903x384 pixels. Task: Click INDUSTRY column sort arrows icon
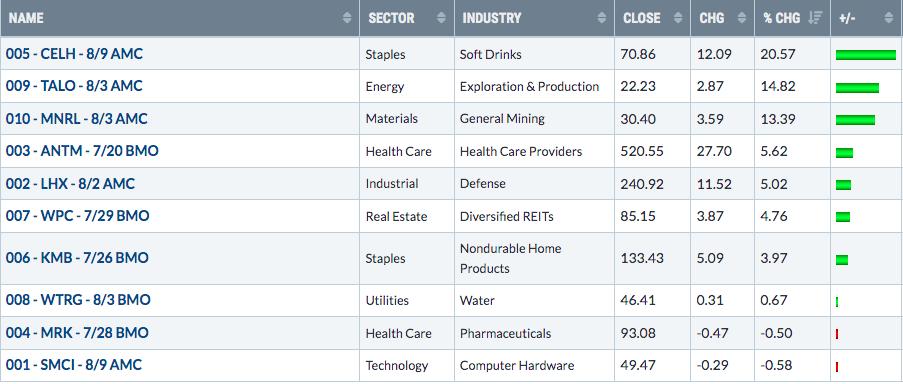coord(602,18)
